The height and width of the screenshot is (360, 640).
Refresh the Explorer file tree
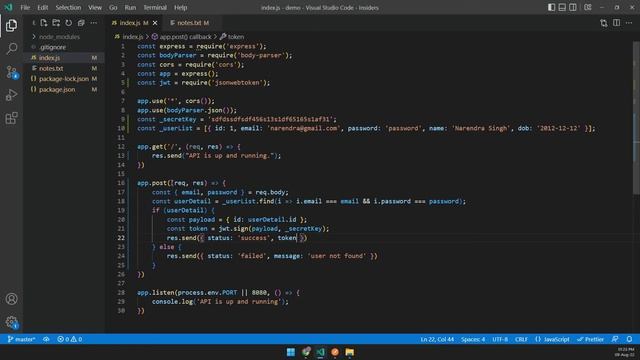[69, 23]
